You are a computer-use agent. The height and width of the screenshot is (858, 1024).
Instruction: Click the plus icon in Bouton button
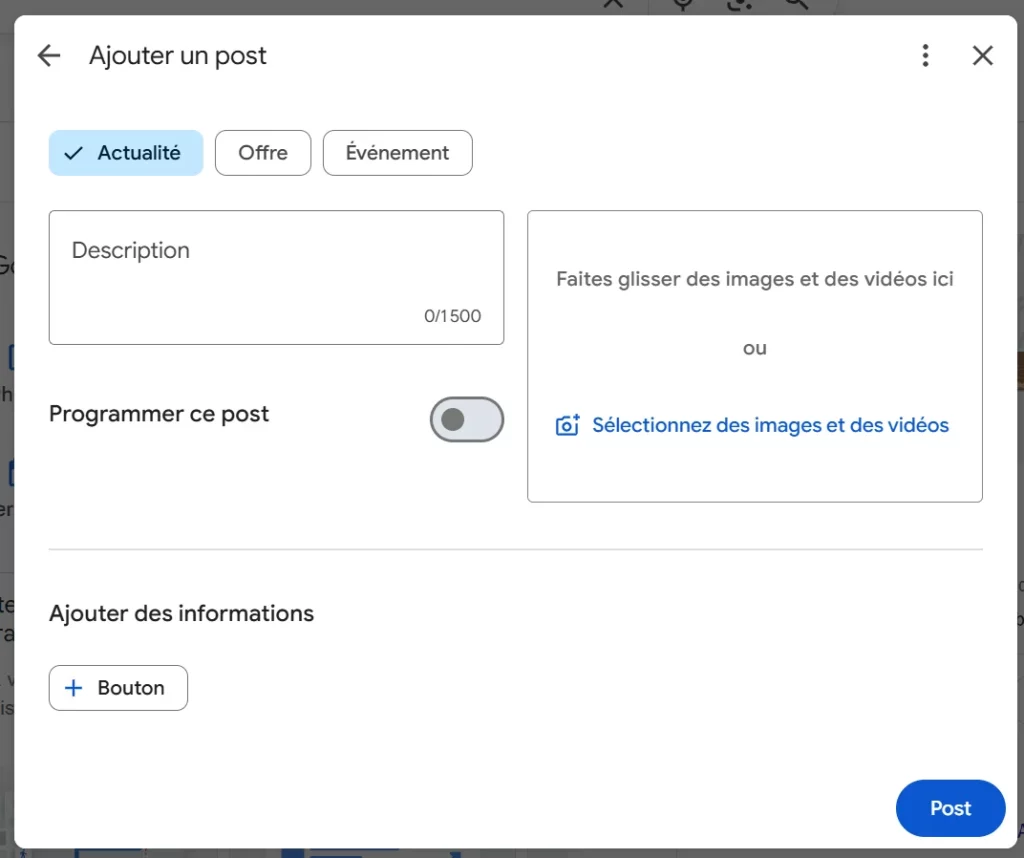click(x=74, y=688)
